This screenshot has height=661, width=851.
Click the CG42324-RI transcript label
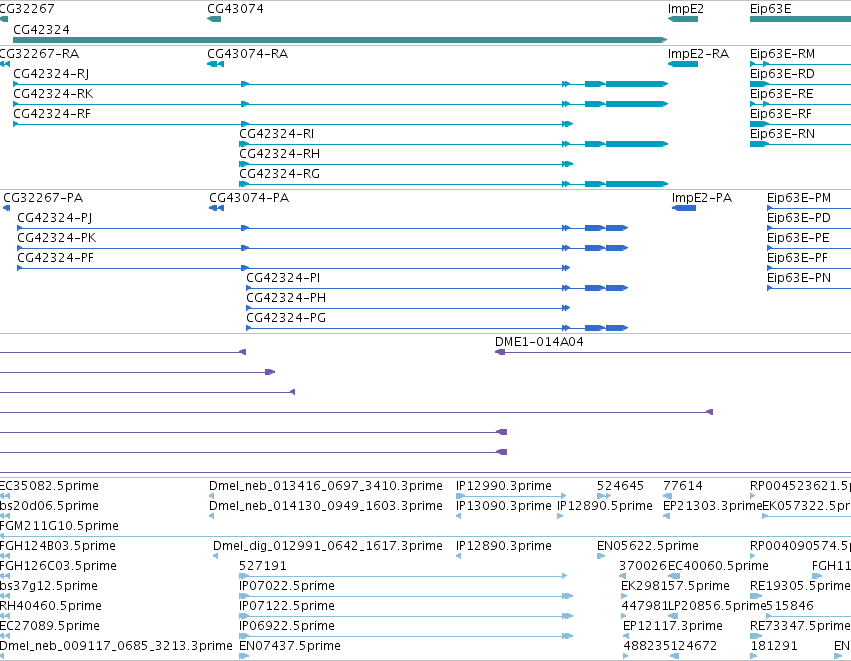click(277, 134)
